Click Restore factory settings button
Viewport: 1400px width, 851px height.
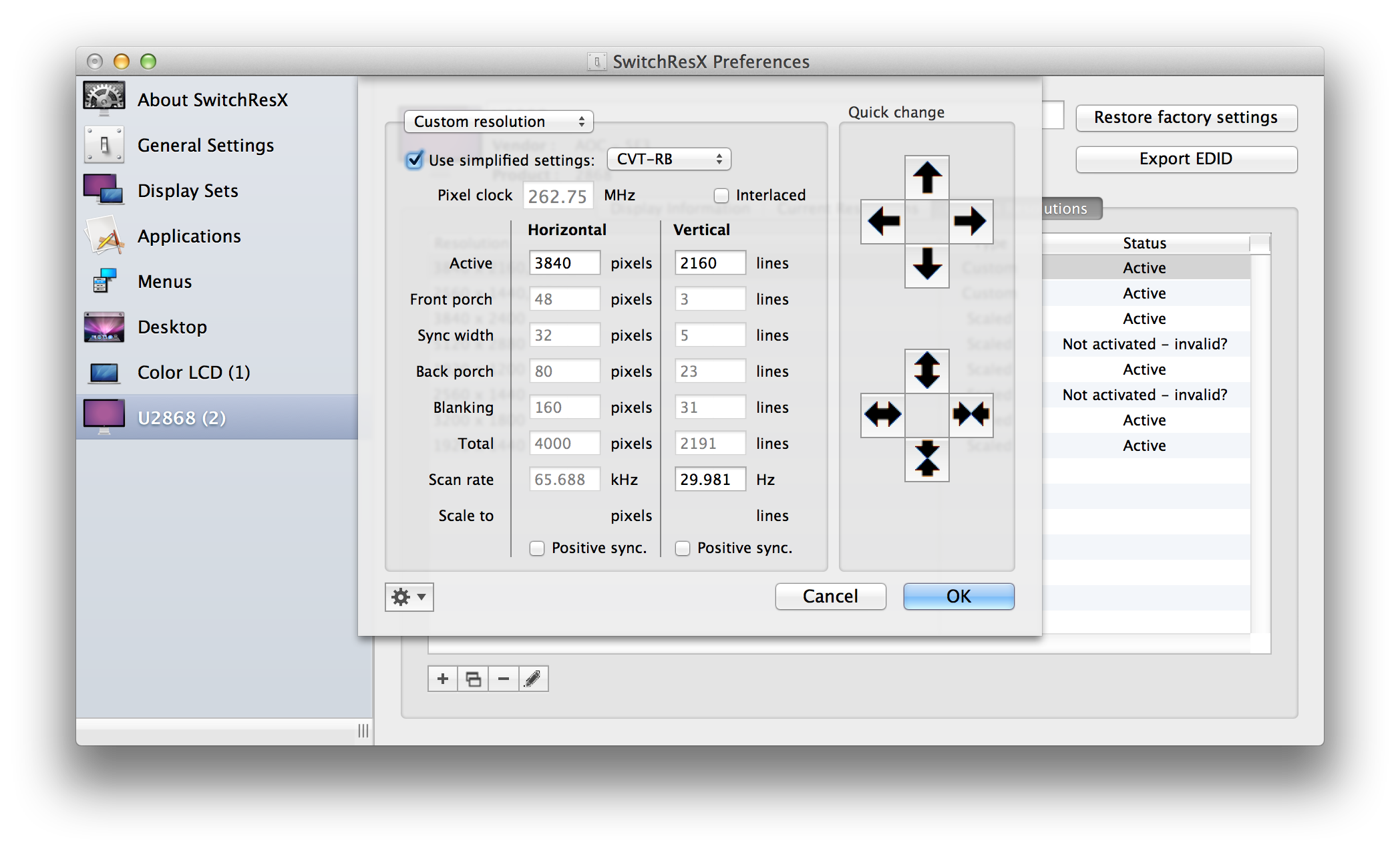[1186, 118]
